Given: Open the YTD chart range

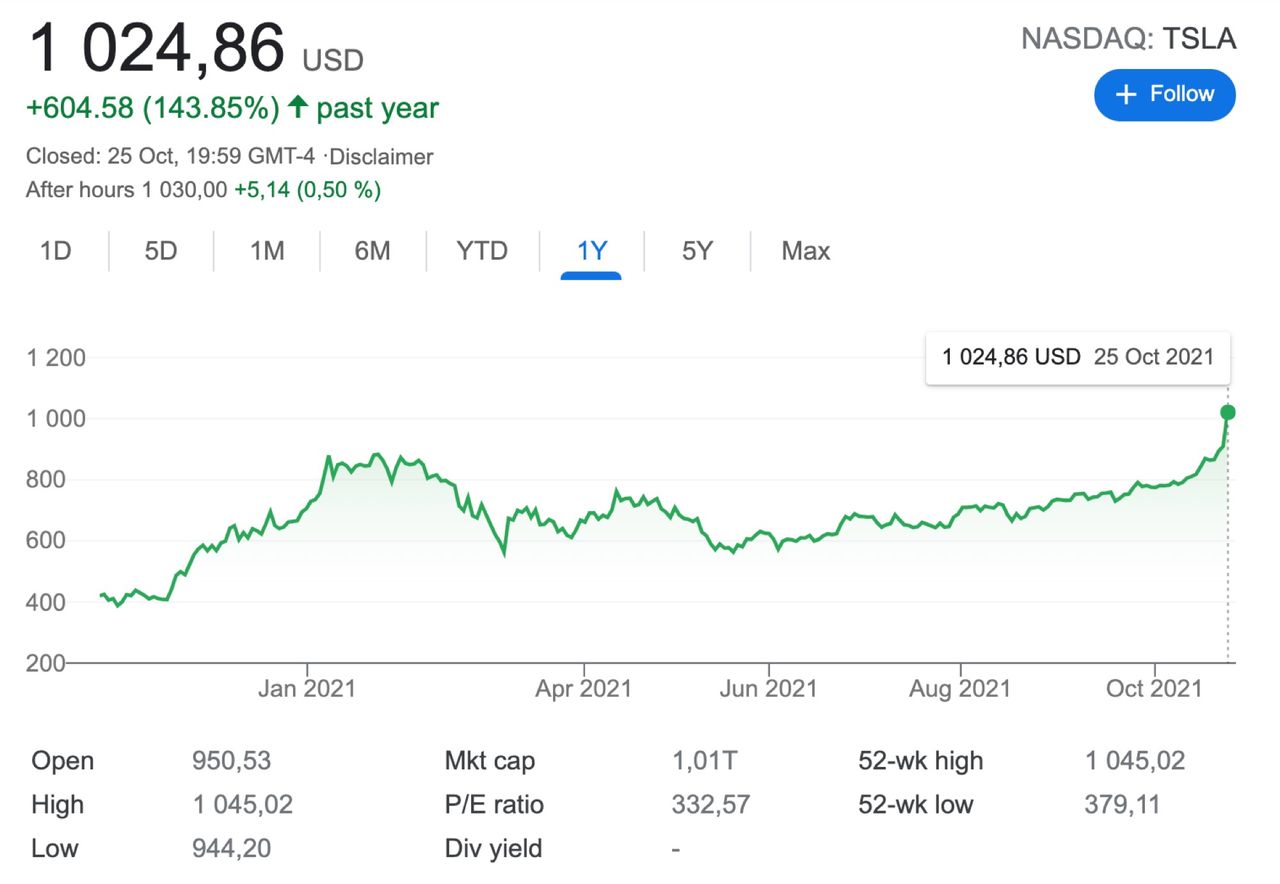Looking at the screenshot, I should (x=482, y=250).
